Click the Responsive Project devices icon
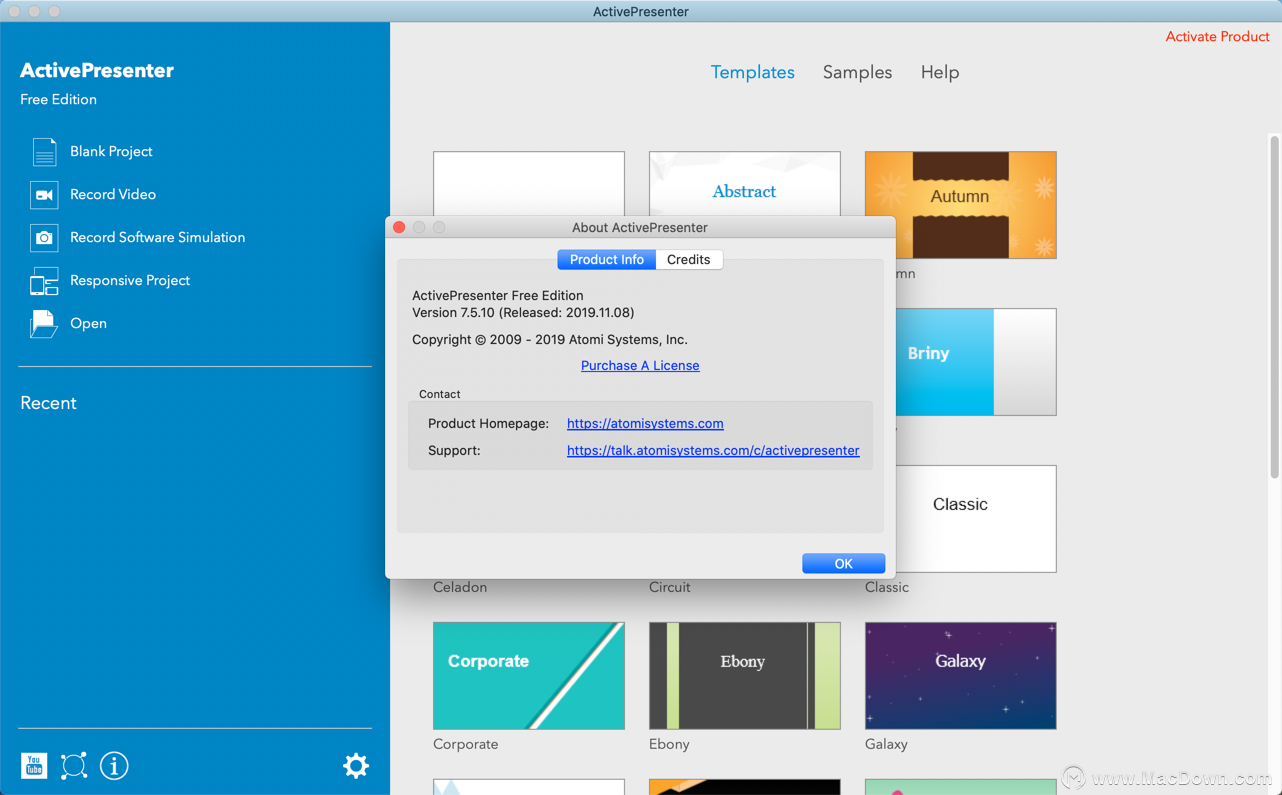Viewport: 1282px width, 795px height. (x=44, y=281)
